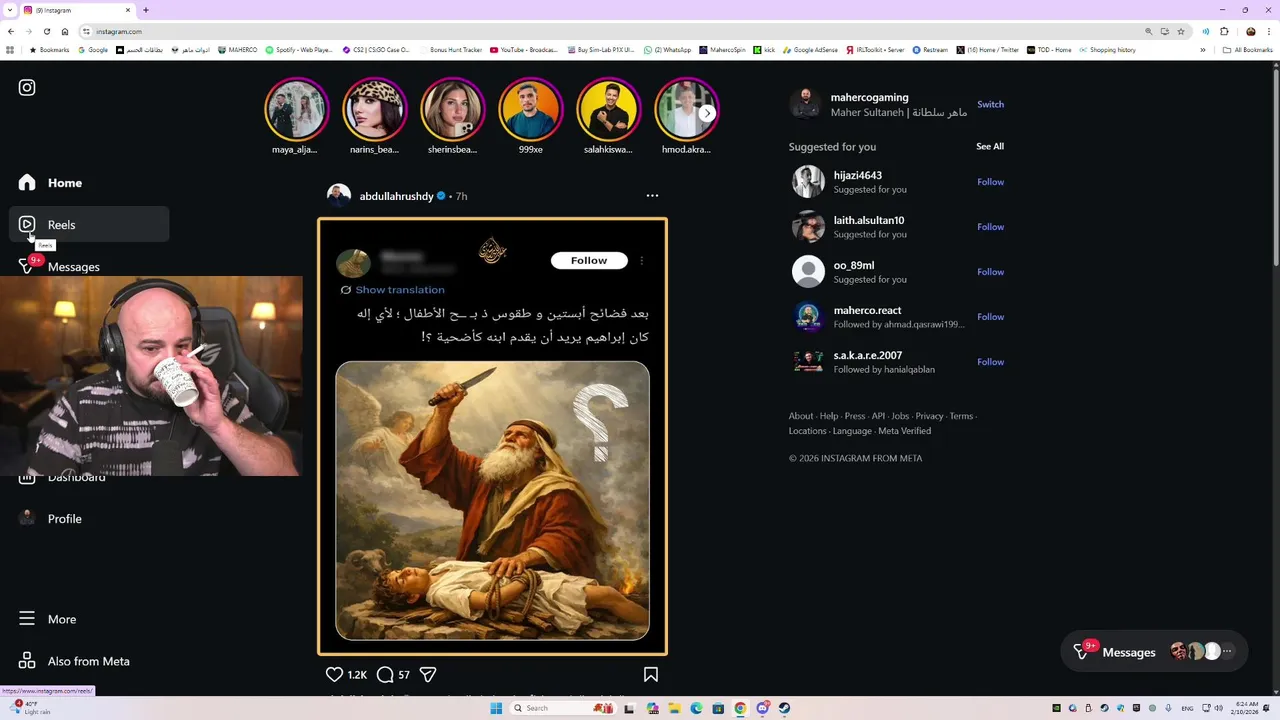The height and width of the screenshot is (720, 1280).
Task: Follow laith.alsultan10
Action: pyautogui.click(x=990, y=227)
